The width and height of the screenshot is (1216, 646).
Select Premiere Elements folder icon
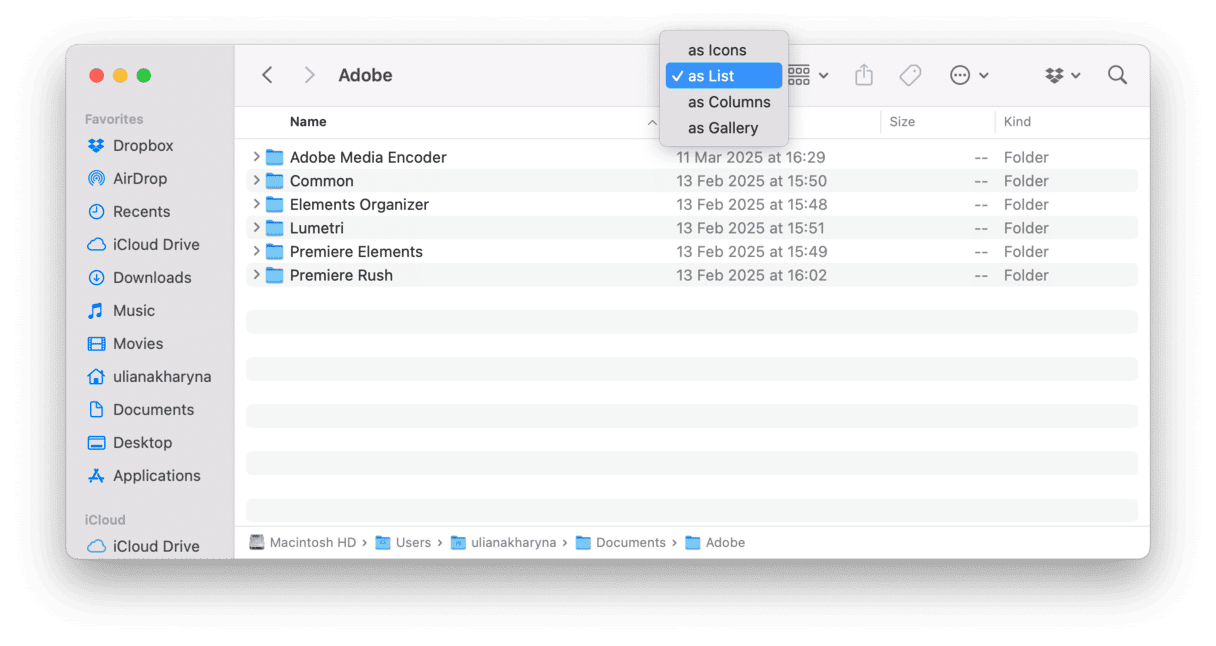[275, 251]
